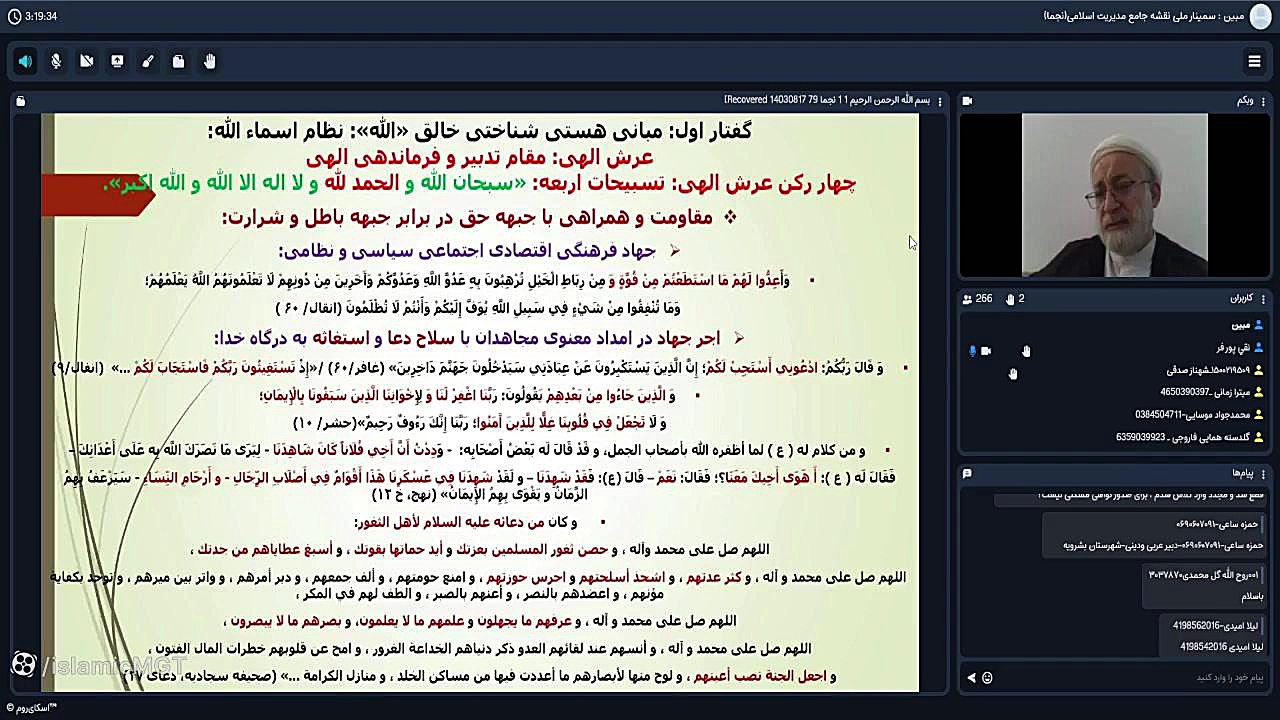Click the raised hand on نقی پورفر's row
This screenshot has height=720, width=1280.
1026,351
